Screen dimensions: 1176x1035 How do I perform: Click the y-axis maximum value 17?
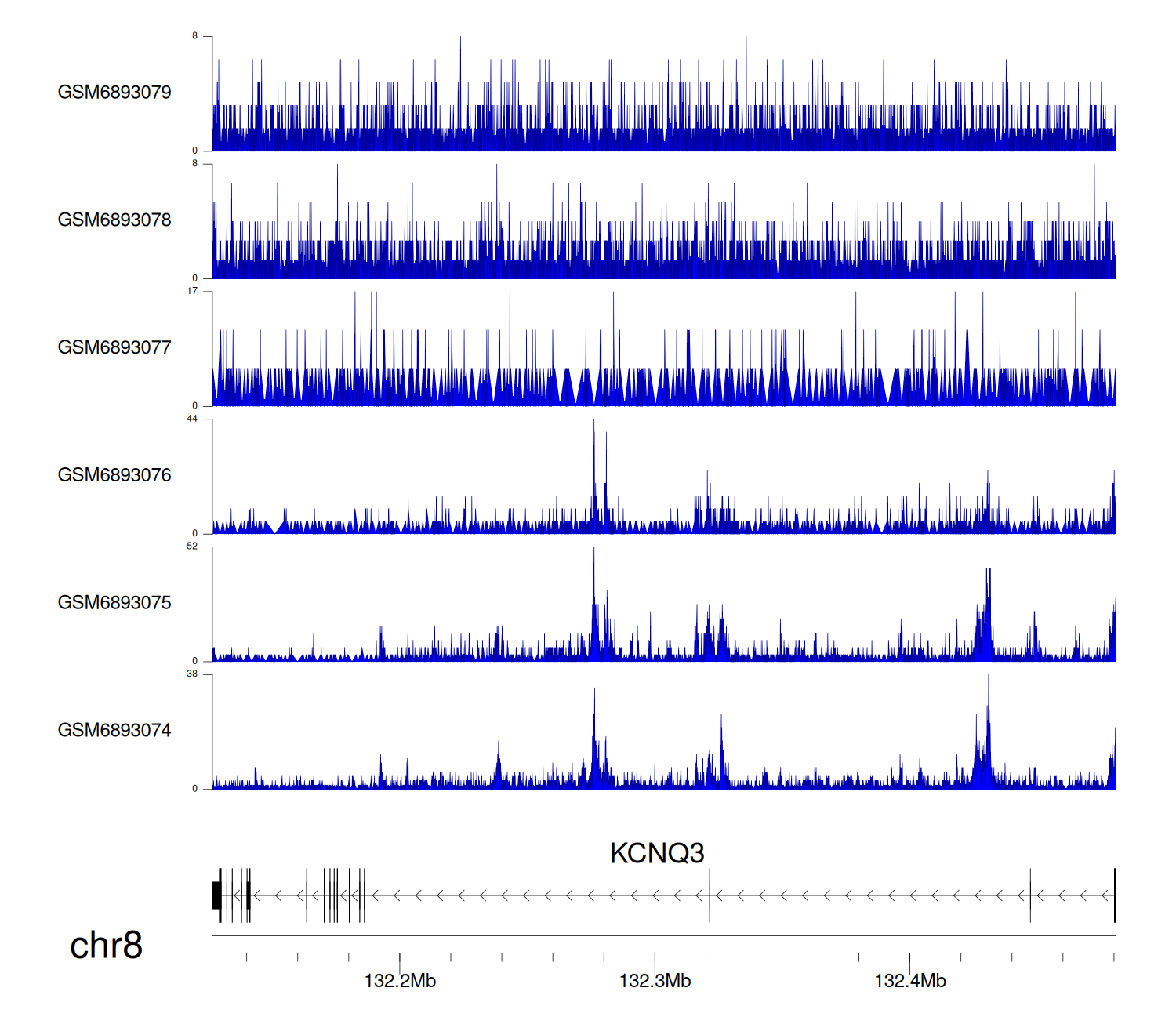(192, 291)
